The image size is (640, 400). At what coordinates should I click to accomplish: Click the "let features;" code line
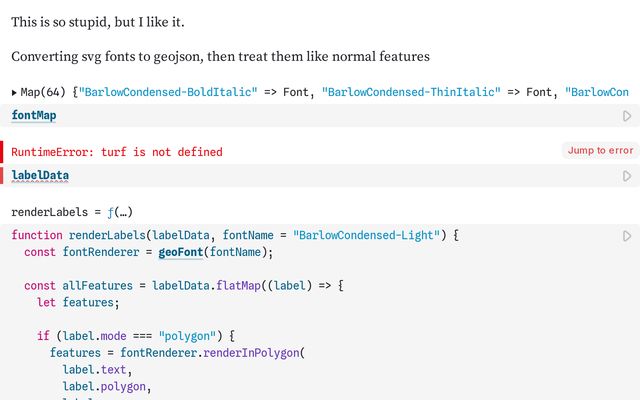(x=78, y=302)
